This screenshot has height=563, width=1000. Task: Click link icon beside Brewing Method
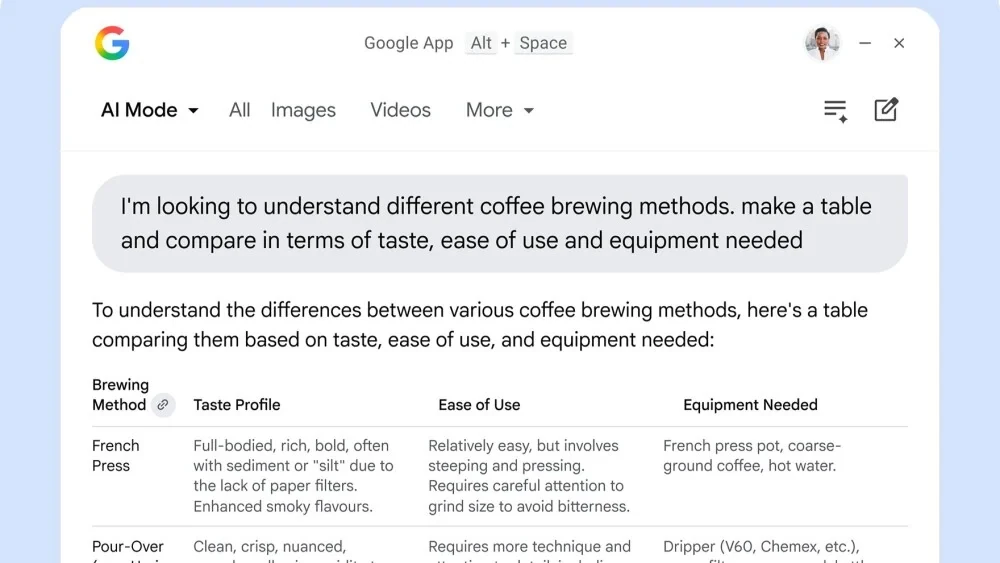coord(163,405)
